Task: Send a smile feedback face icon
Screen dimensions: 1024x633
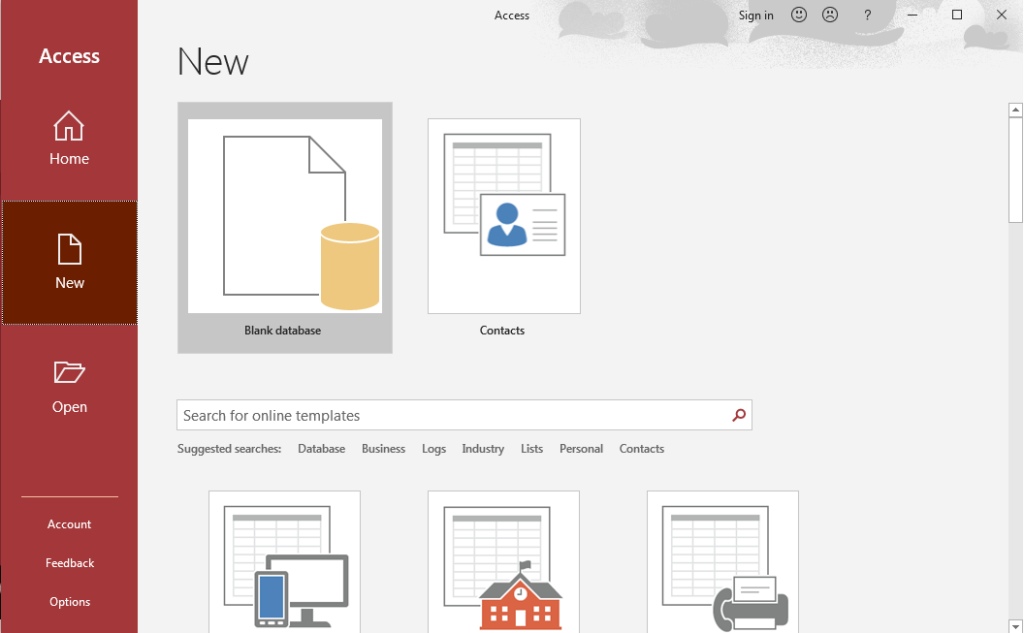Action: click(799, 15)
